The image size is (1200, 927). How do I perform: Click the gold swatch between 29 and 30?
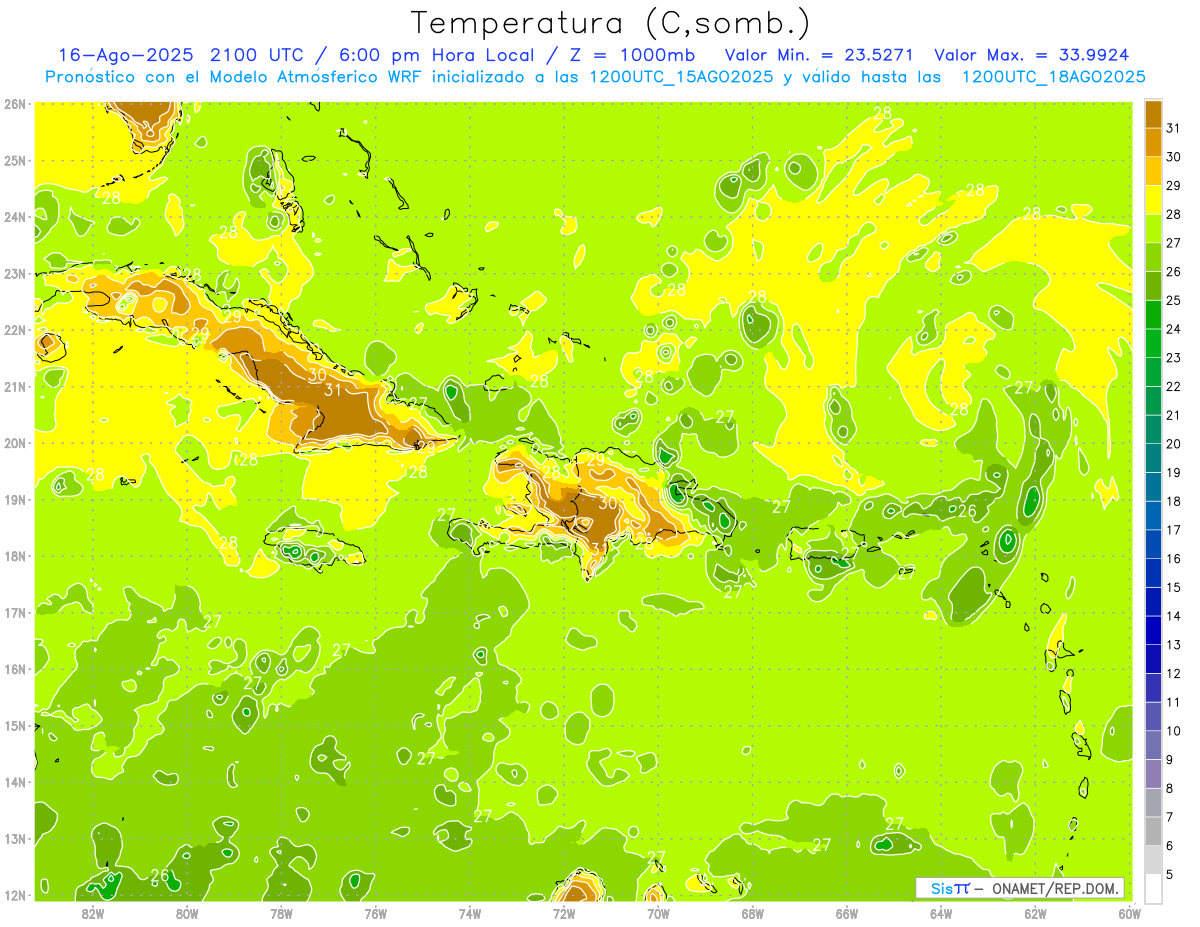point(1153,170)
